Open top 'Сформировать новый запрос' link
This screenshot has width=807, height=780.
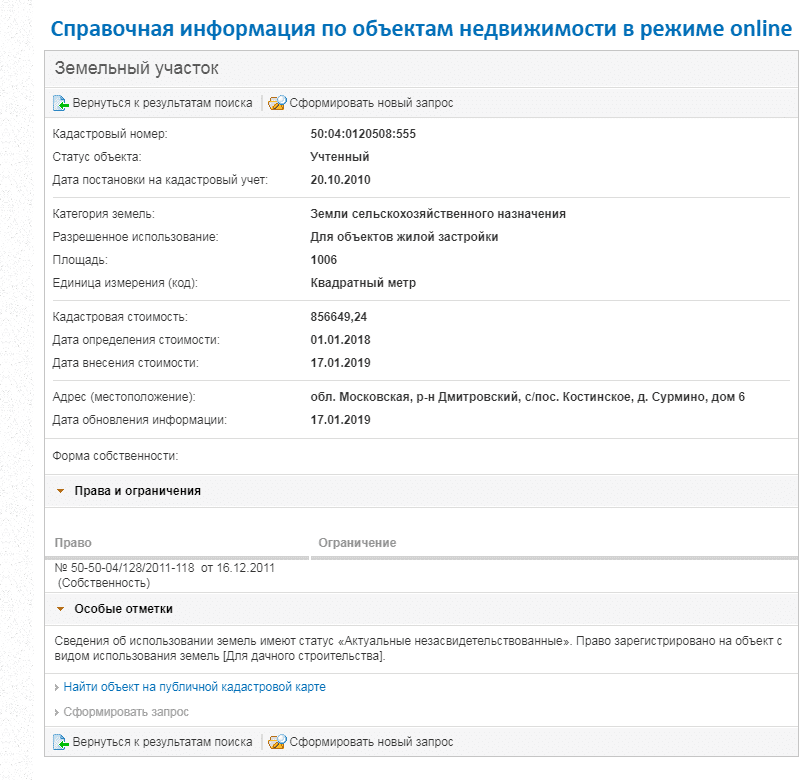pos(371,103)
